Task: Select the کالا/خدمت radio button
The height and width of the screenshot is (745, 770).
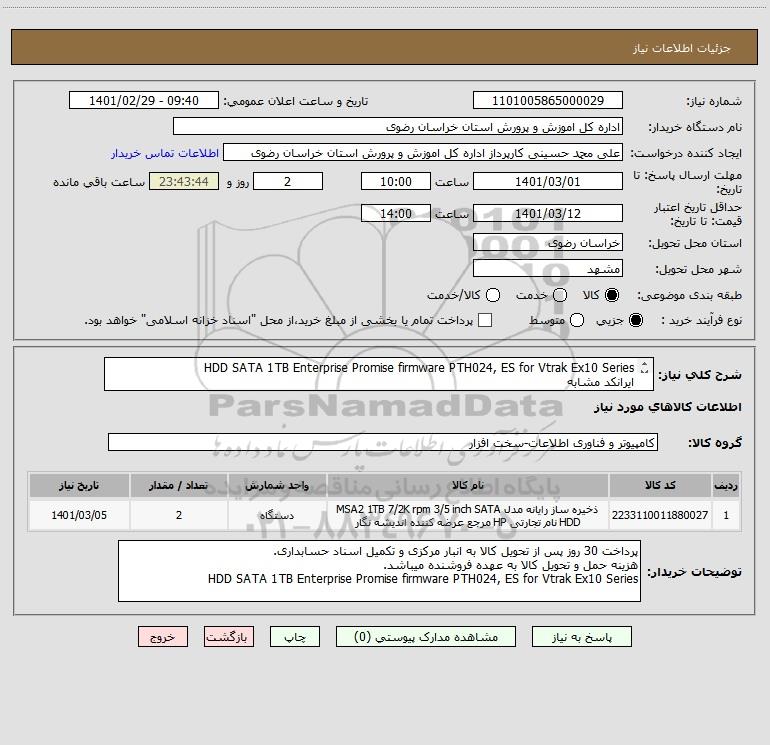Action: [493, 295]
